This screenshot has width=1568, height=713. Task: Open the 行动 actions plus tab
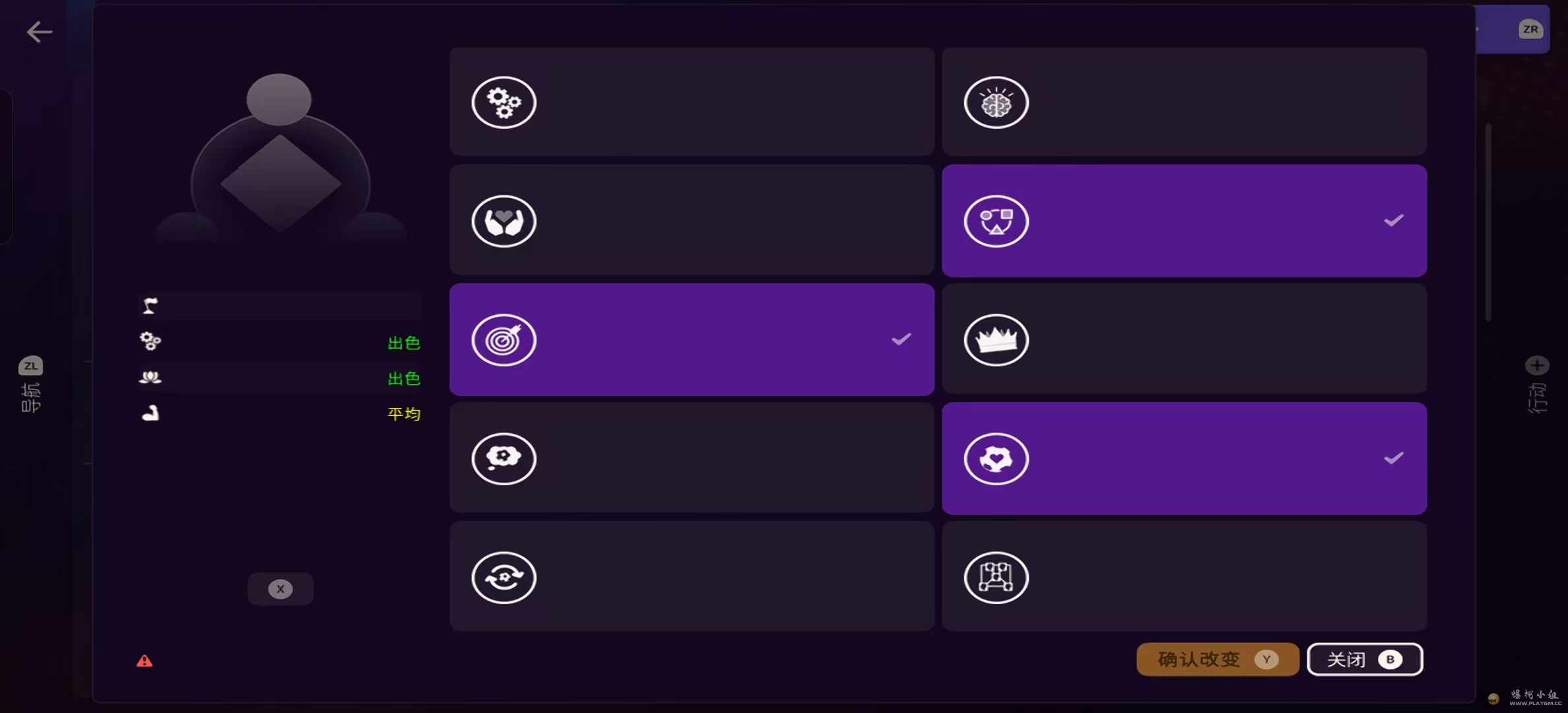pyautogui.click(x=1537, y=384)
